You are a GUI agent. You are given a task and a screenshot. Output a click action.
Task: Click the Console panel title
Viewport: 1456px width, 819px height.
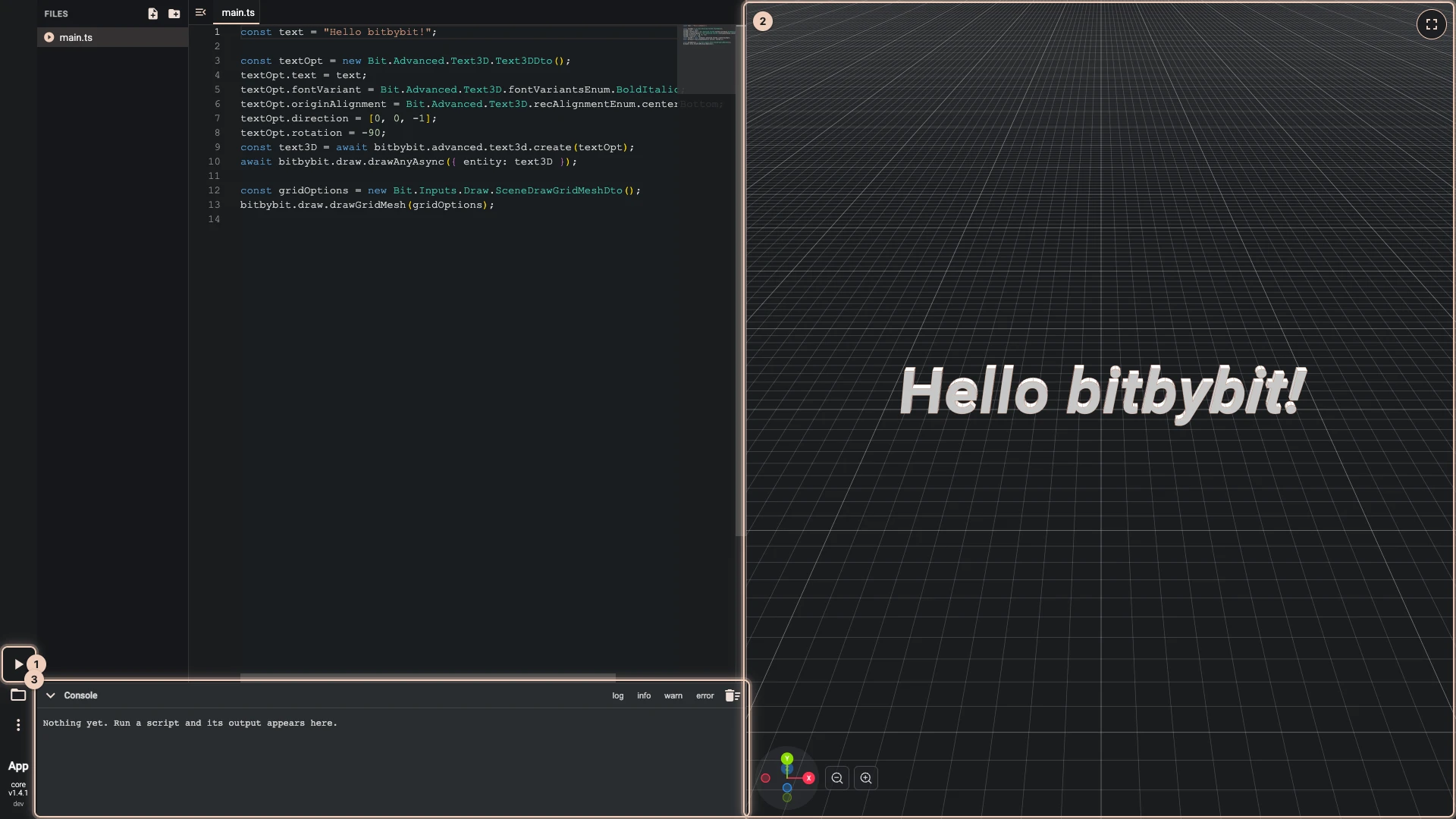pos(80,695)
